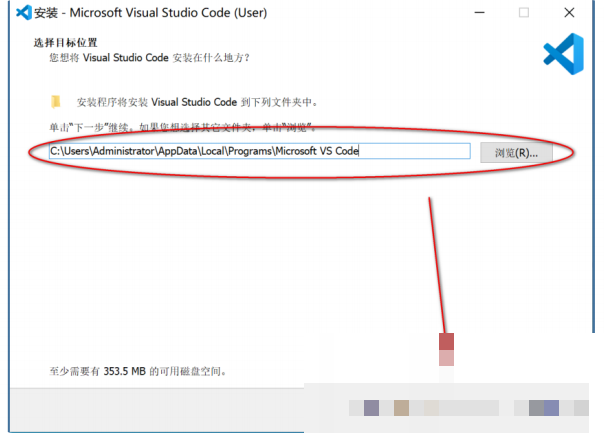Click the window title Microsoft Visual Studio Code (User)
This screenshot has width=604, height=433.
click(168, 13)
